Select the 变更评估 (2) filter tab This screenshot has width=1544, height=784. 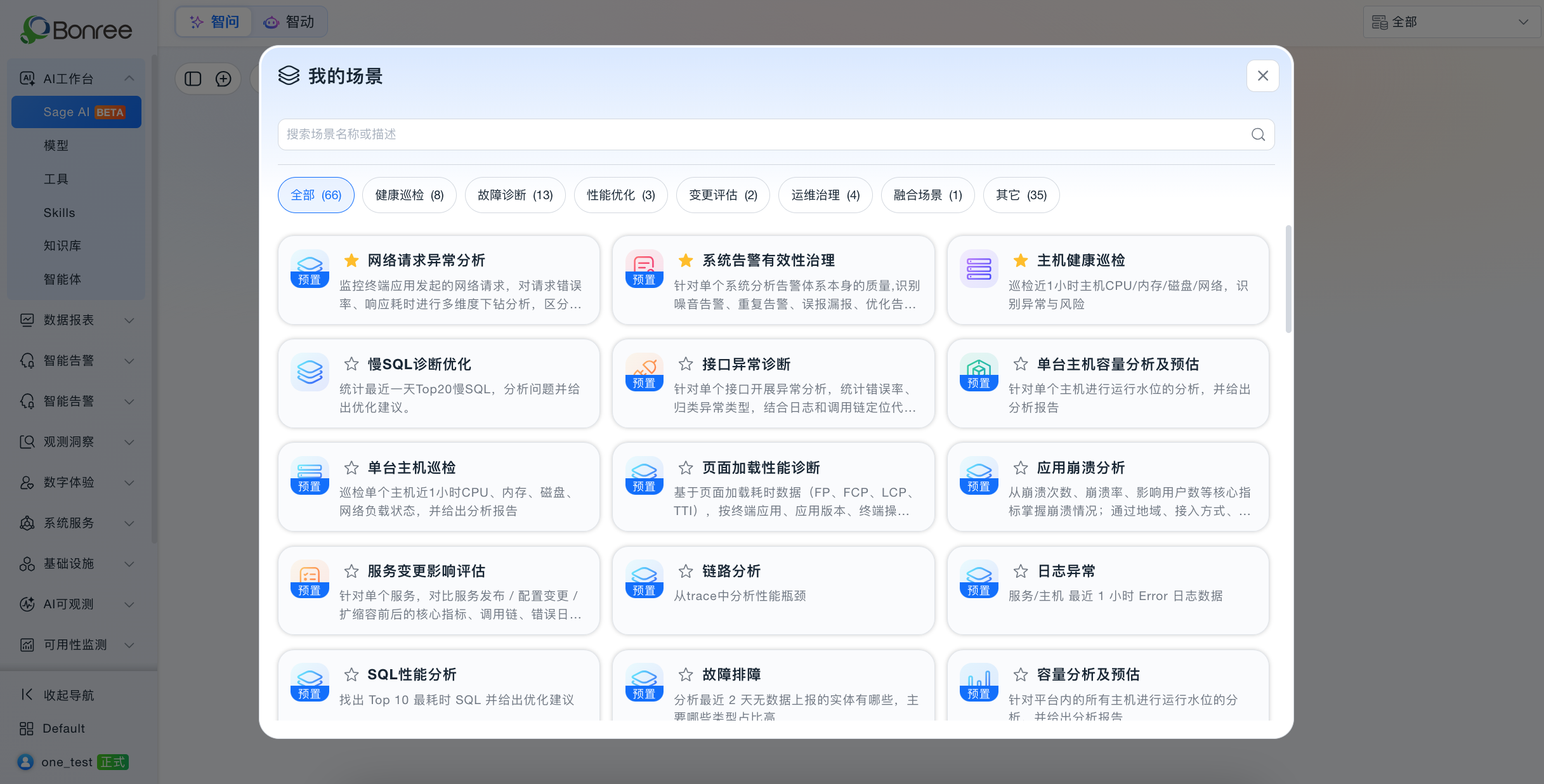click(x=723, y=195)
